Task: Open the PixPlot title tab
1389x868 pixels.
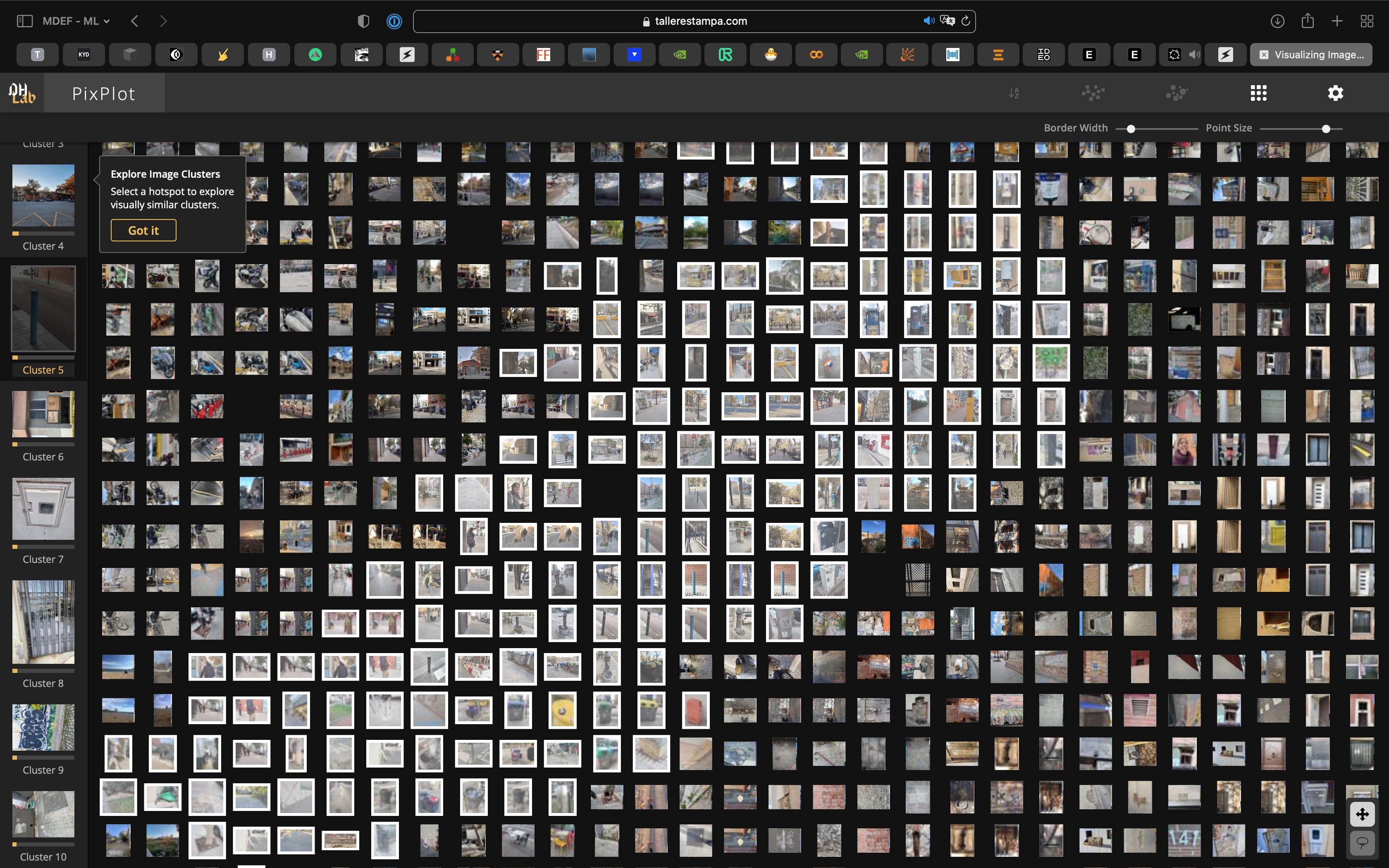Action: 104,93
